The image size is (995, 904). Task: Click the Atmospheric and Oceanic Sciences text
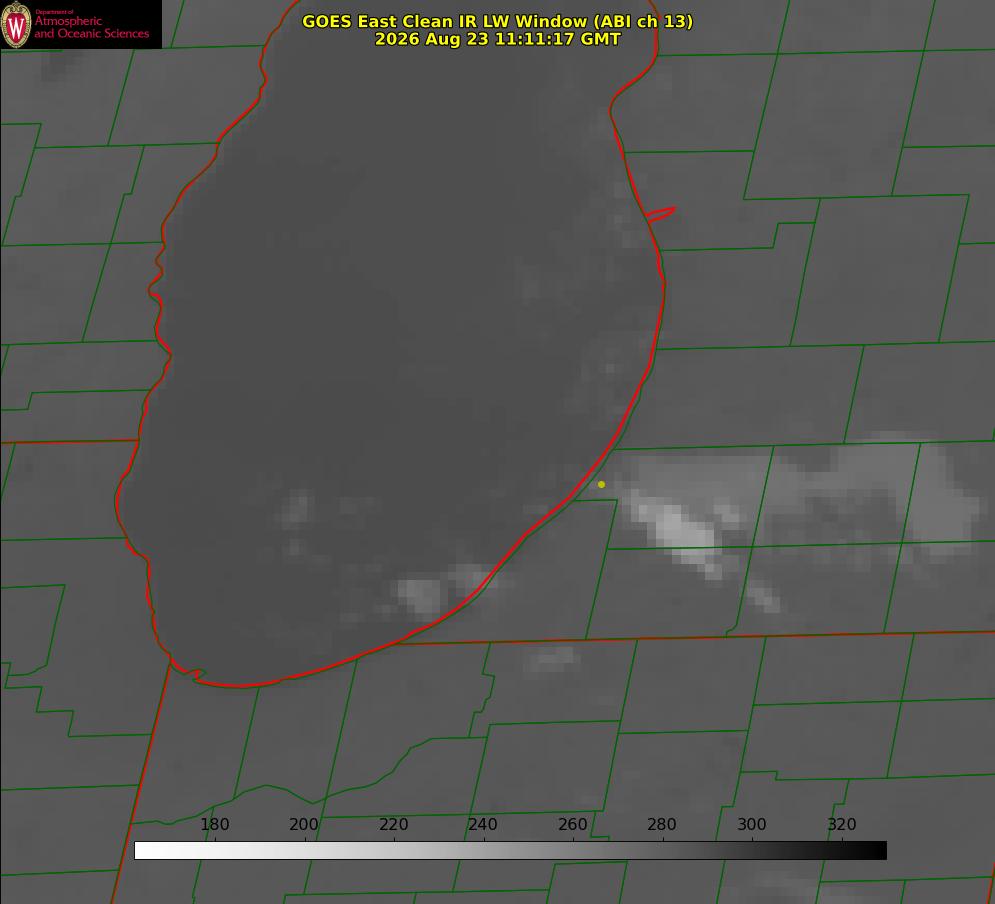click(x=91, y=27)
